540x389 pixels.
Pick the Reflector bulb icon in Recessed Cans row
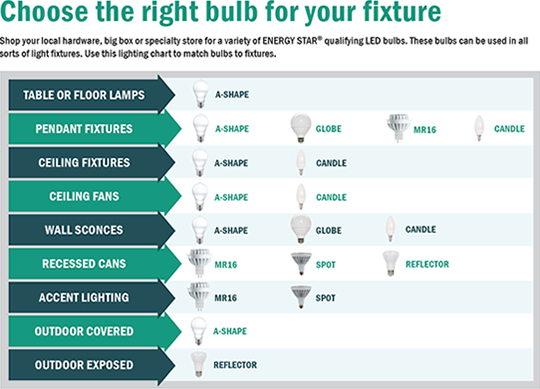(390, 263)
